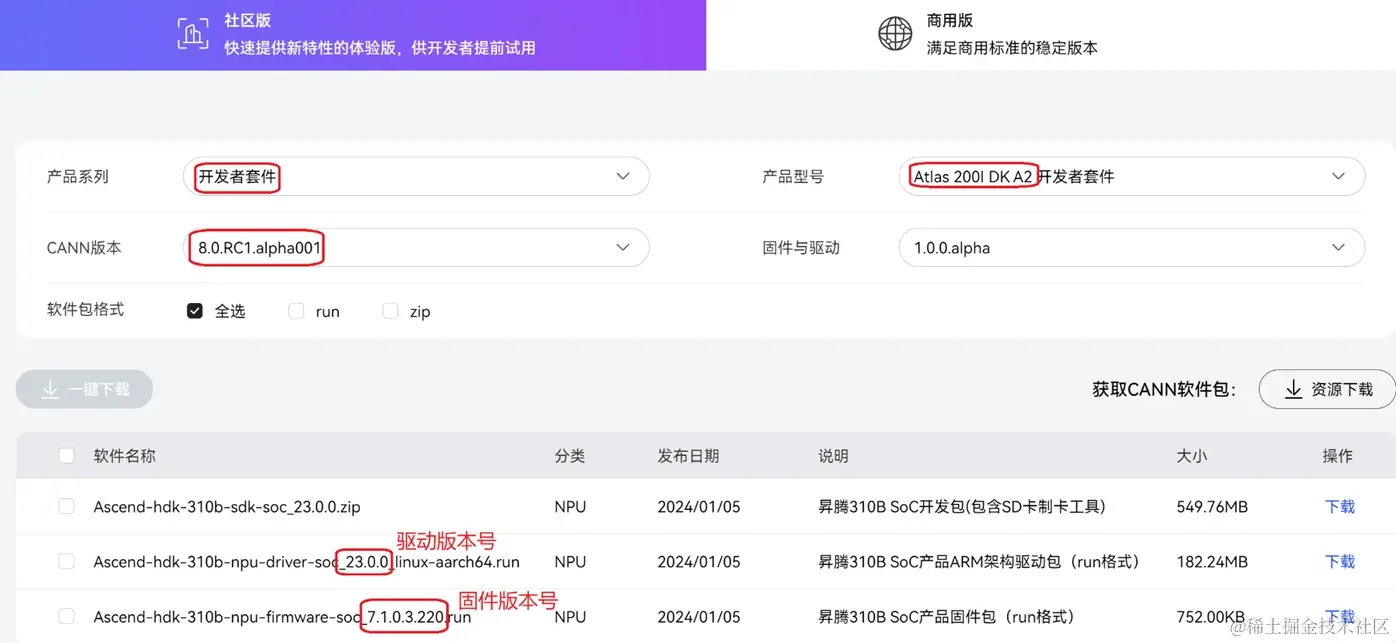Click NPU category in the driver row
This screenshot has width=1396, height=643.
(x=571, y=562)
